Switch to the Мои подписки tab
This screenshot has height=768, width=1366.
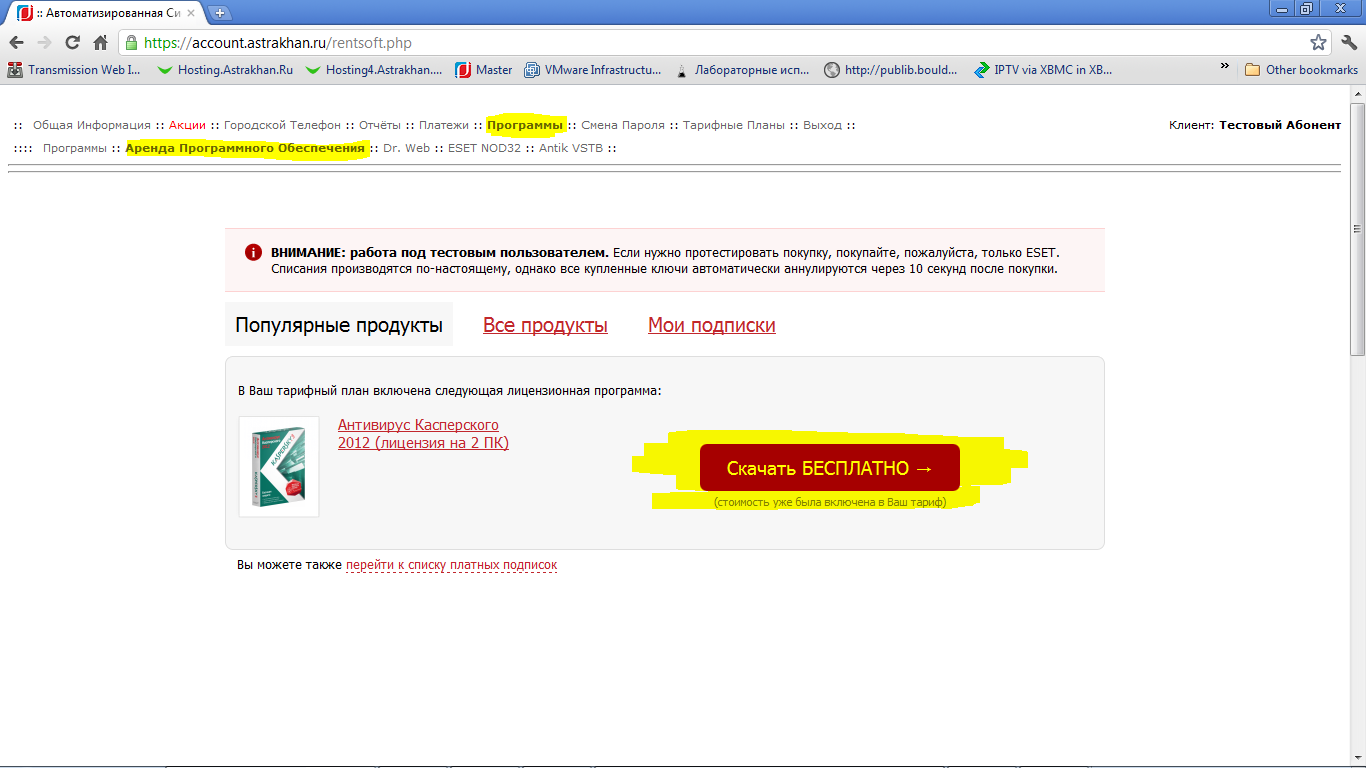pyautogui.click(x=711, y=325)
